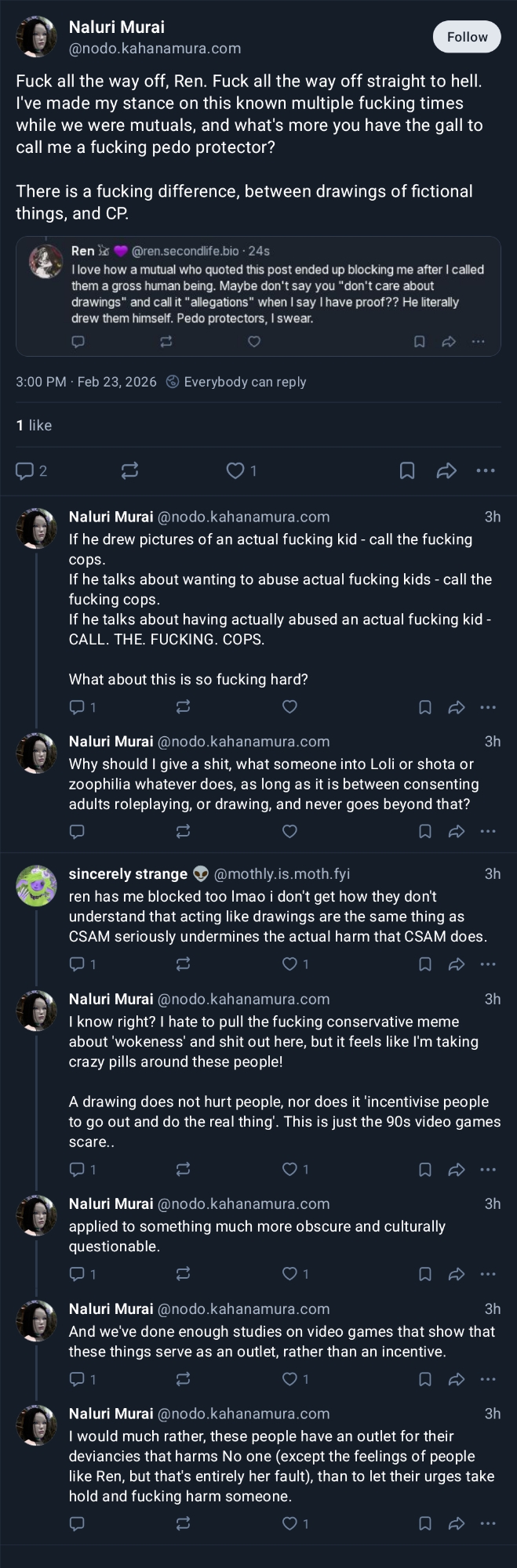Open the @mothly.is.moth.fyi handle link
The image size is (517, 1568).
click(282, 874)
